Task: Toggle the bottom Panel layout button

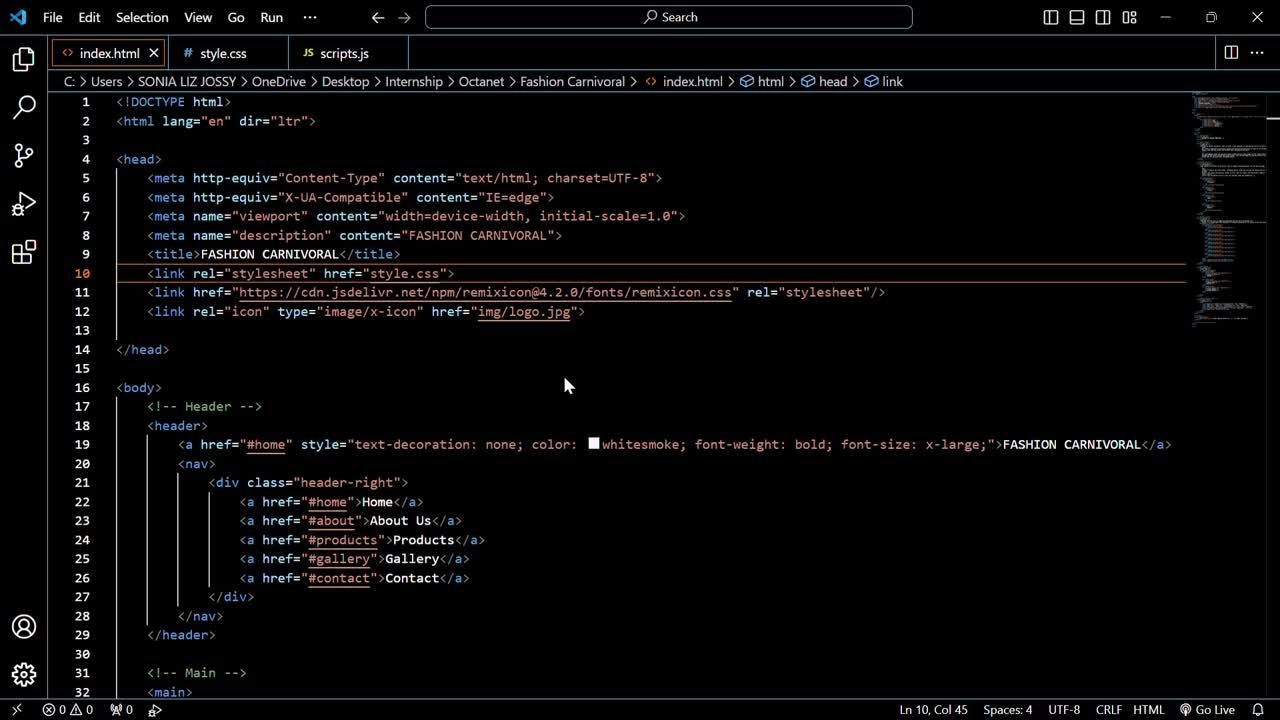Action: click(1077, 17)
